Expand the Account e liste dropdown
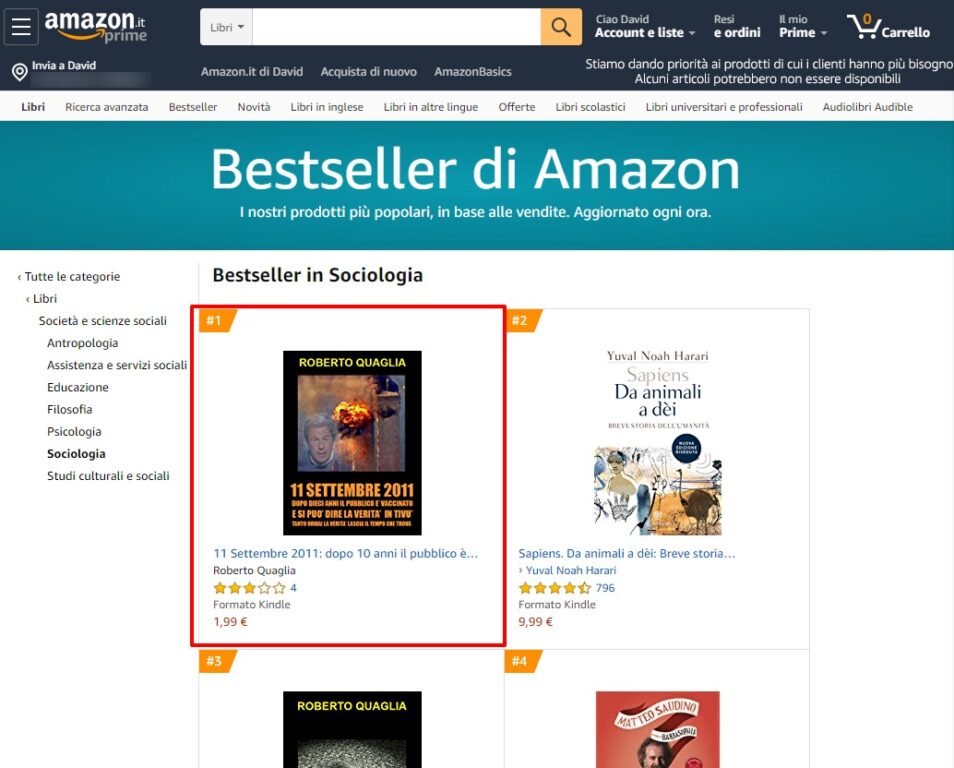 coord(645,33)
